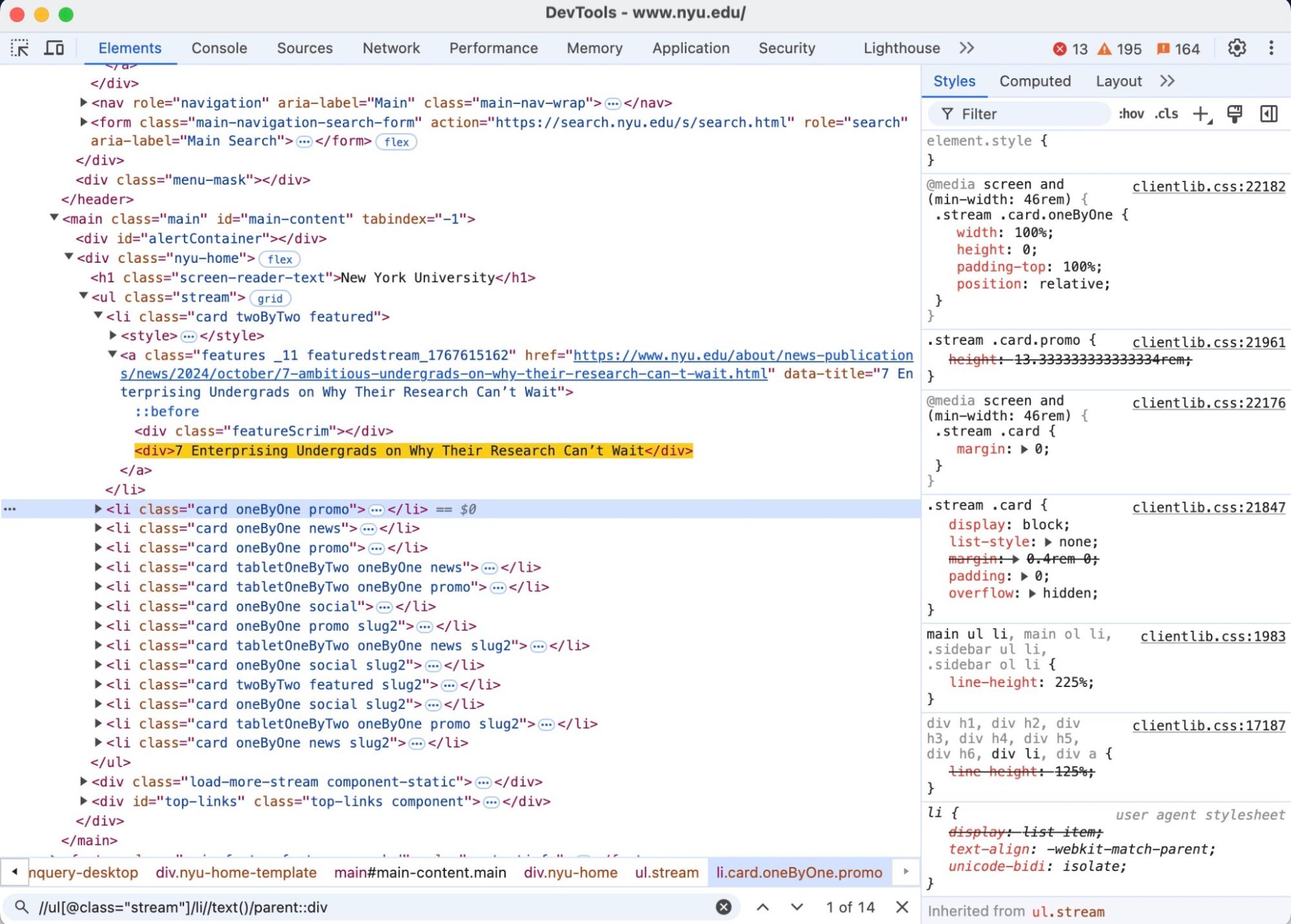Toggle visibility of div.featureScrim element
The width and height of the screenshot is (1291, 924).
[x=263, y=430]
